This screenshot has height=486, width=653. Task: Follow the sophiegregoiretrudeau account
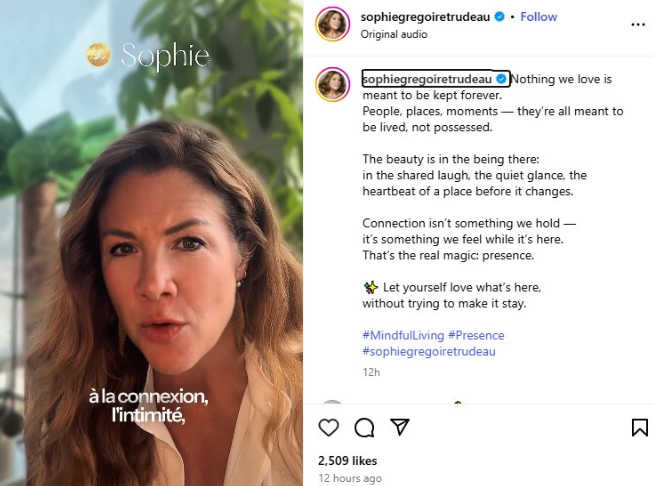539,17
